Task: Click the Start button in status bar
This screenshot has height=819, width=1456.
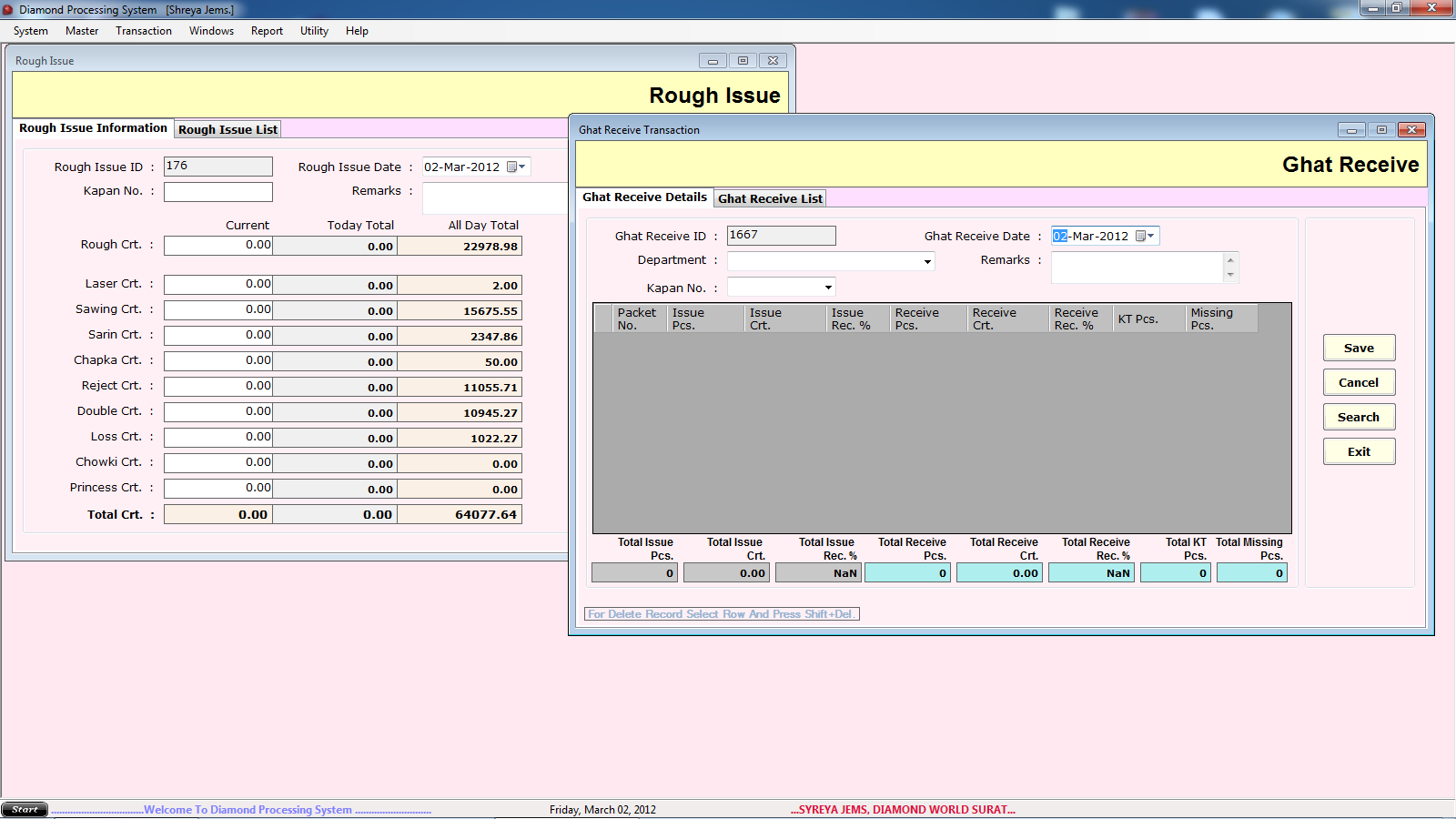Action: tap(25, 809)
